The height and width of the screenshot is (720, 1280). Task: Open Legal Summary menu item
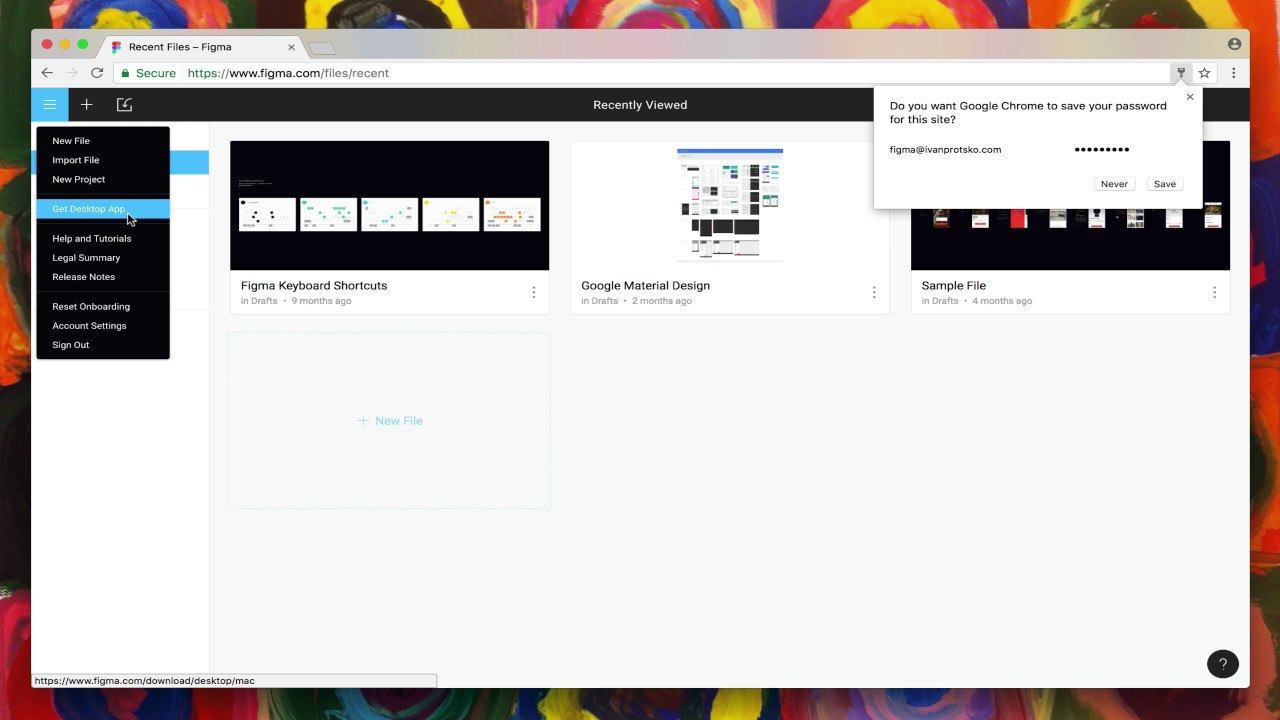point(103,258)
